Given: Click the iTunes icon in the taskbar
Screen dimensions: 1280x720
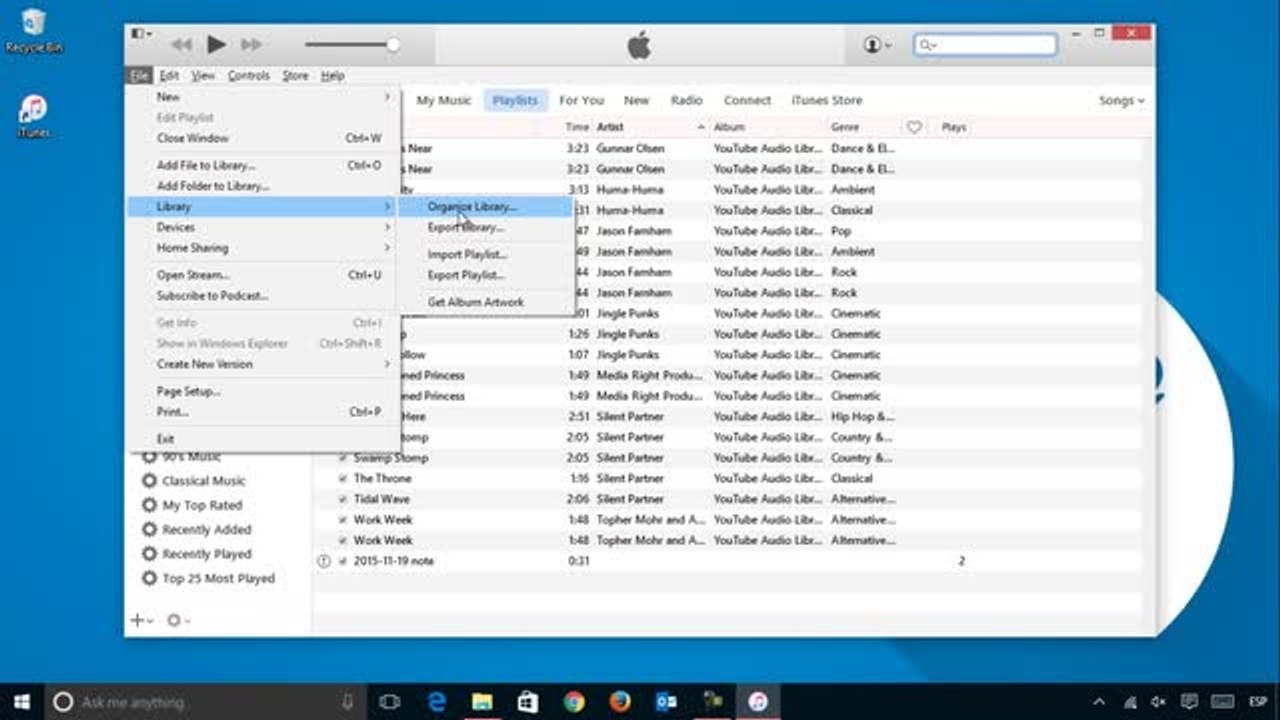Looking at the screenshot, I should 758,702.
